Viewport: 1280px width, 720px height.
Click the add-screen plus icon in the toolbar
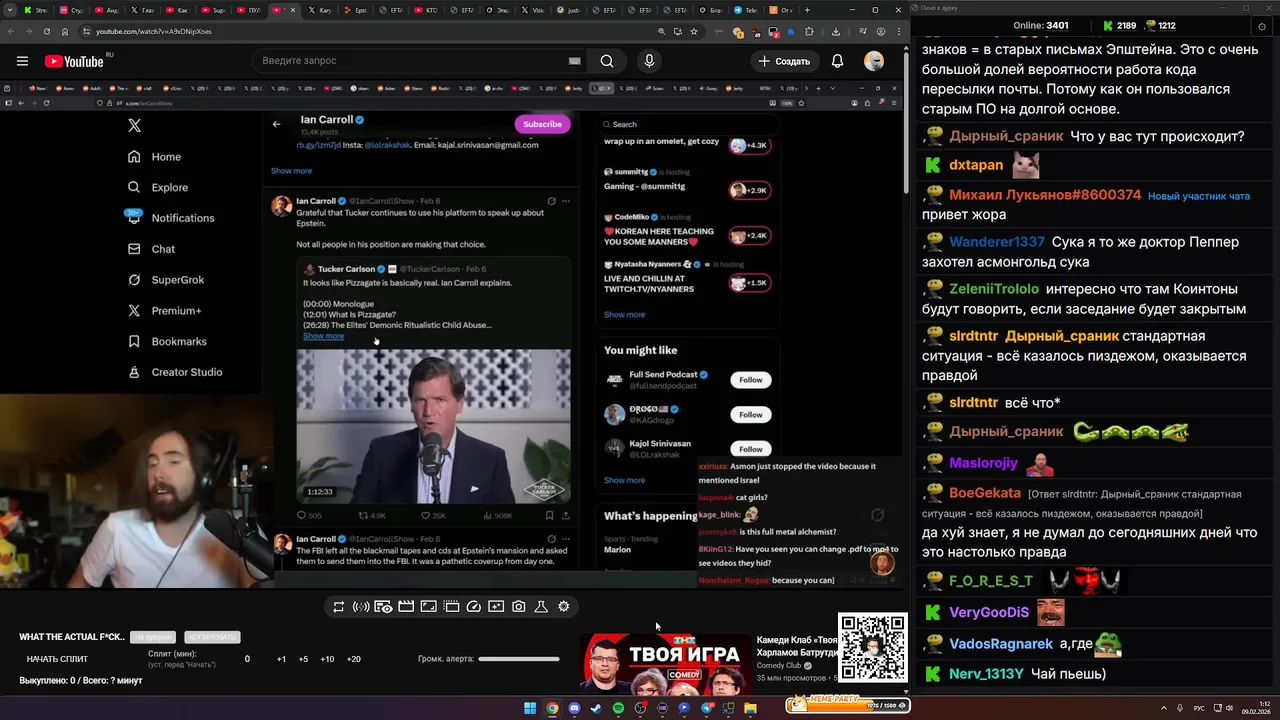tap(496, 607)
